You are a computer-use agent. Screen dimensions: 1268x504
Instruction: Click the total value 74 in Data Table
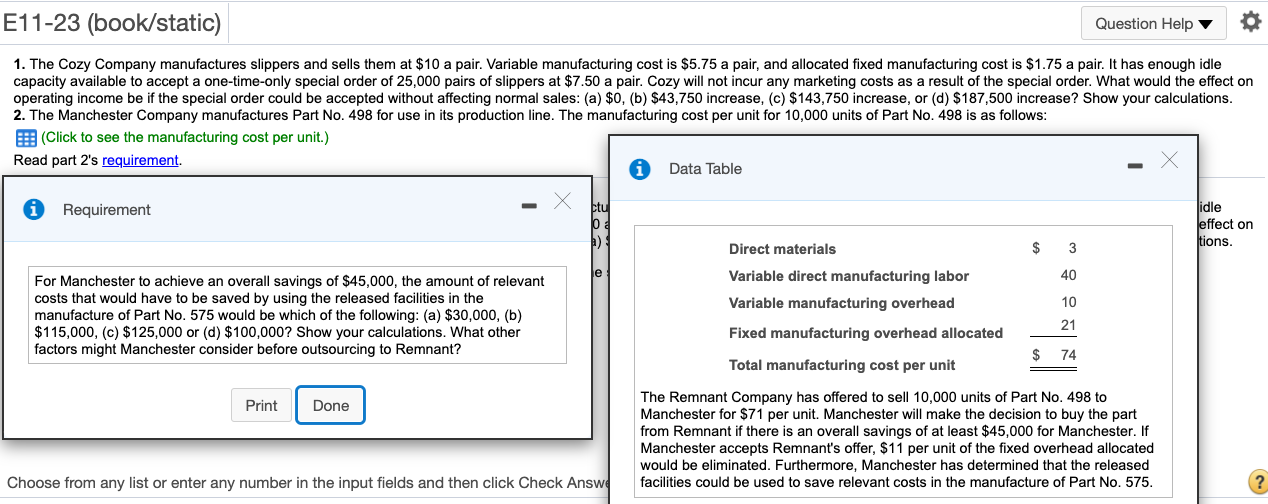pos(1068,355)
